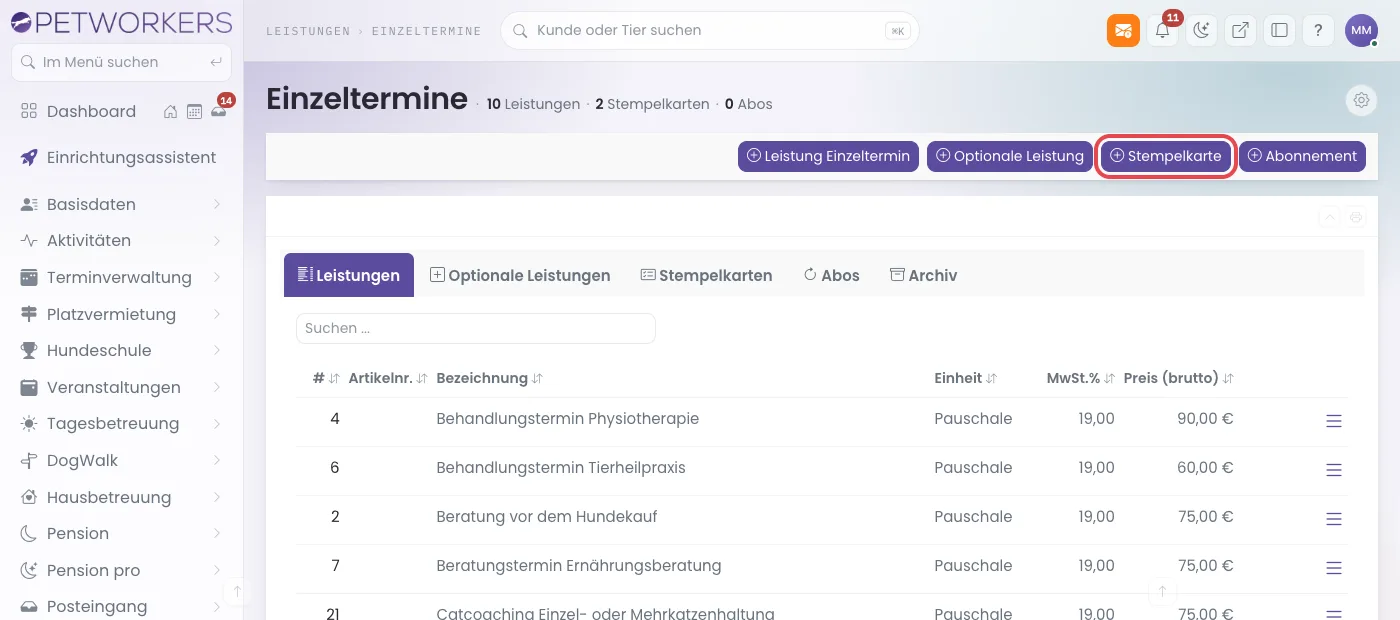The image size is (1400, 620).
Task: Open the orange mail inbox icon
Action: tap(1123, 30)
